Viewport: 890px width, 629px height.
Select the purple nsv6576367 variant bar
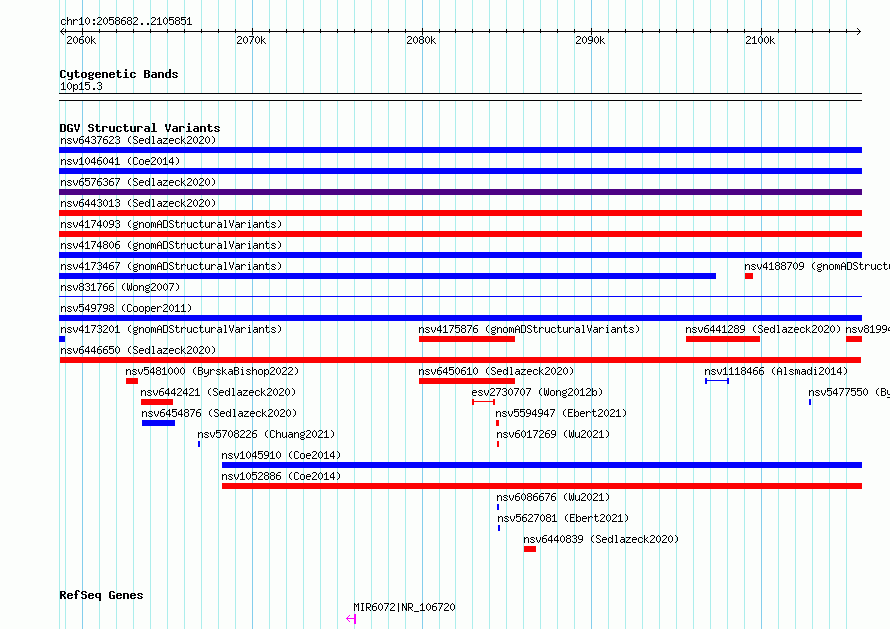point(460,192)
